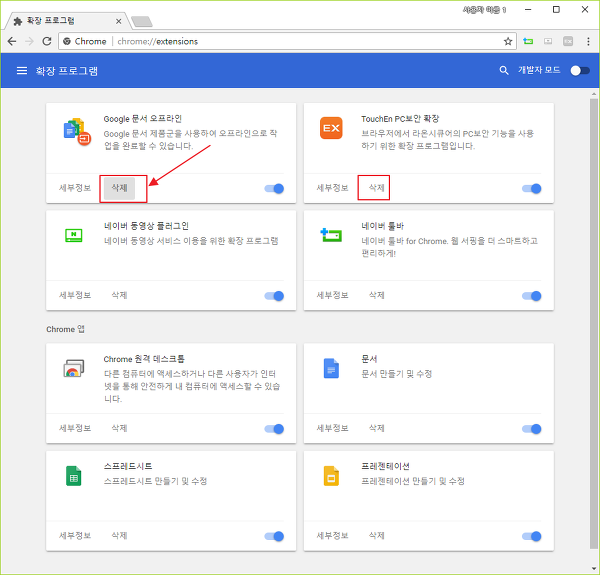This screenshot has width=600, height=575.
Task: Click the green 스프레드시트 app icon
Action: tap(73, 476)
